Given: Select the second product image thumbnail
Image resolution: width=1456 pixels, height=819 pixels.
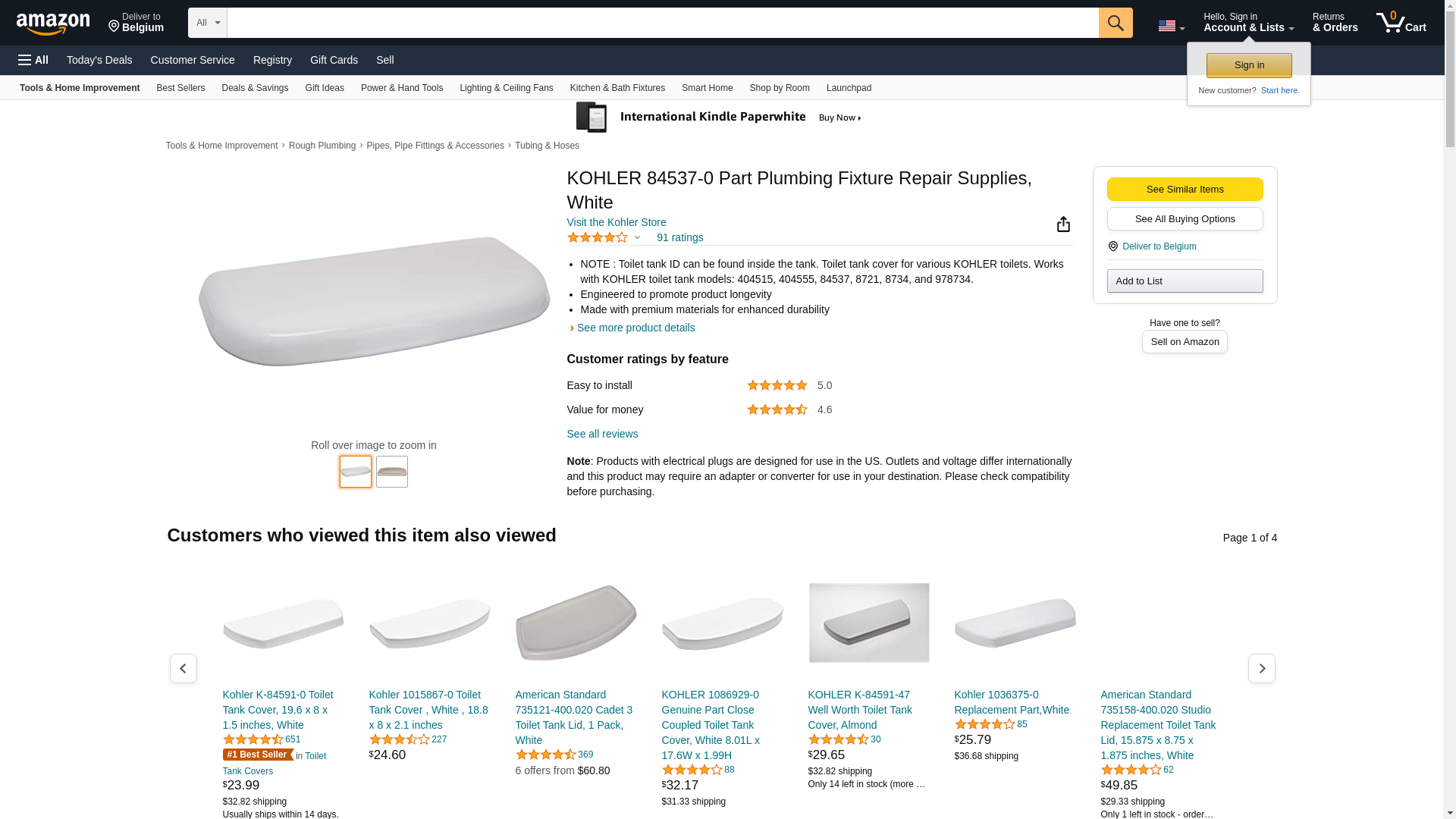Looking at the screenshot, I should click(392, 472).
